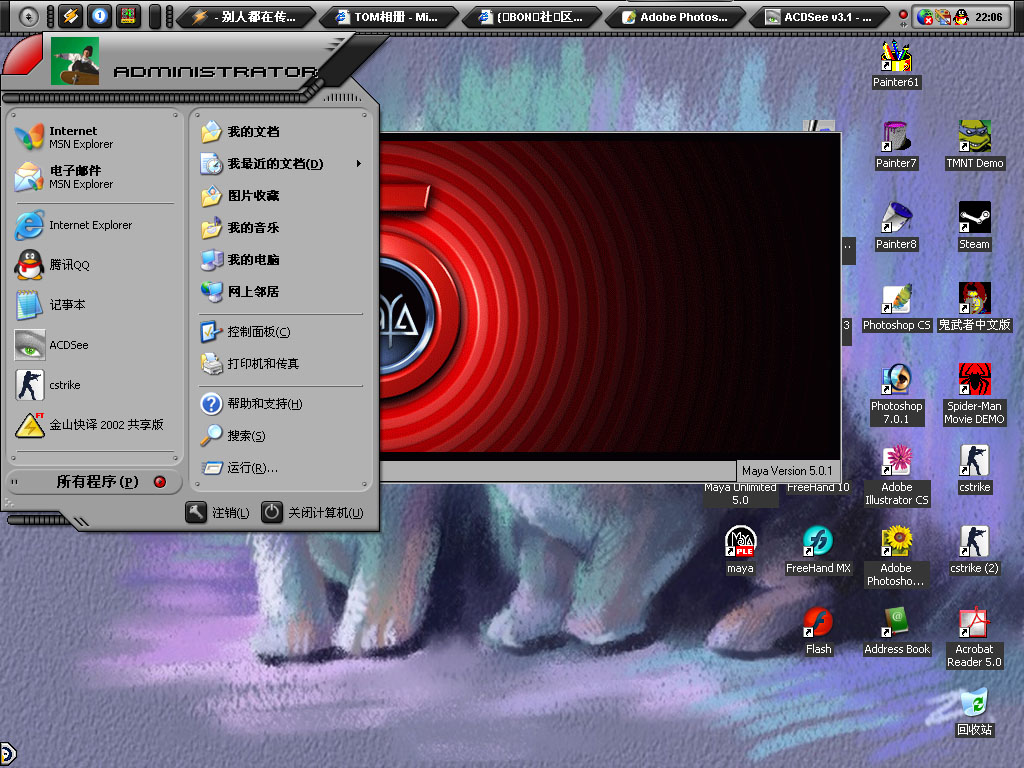Launch the maya PLE desktop icon

point(740,550)
